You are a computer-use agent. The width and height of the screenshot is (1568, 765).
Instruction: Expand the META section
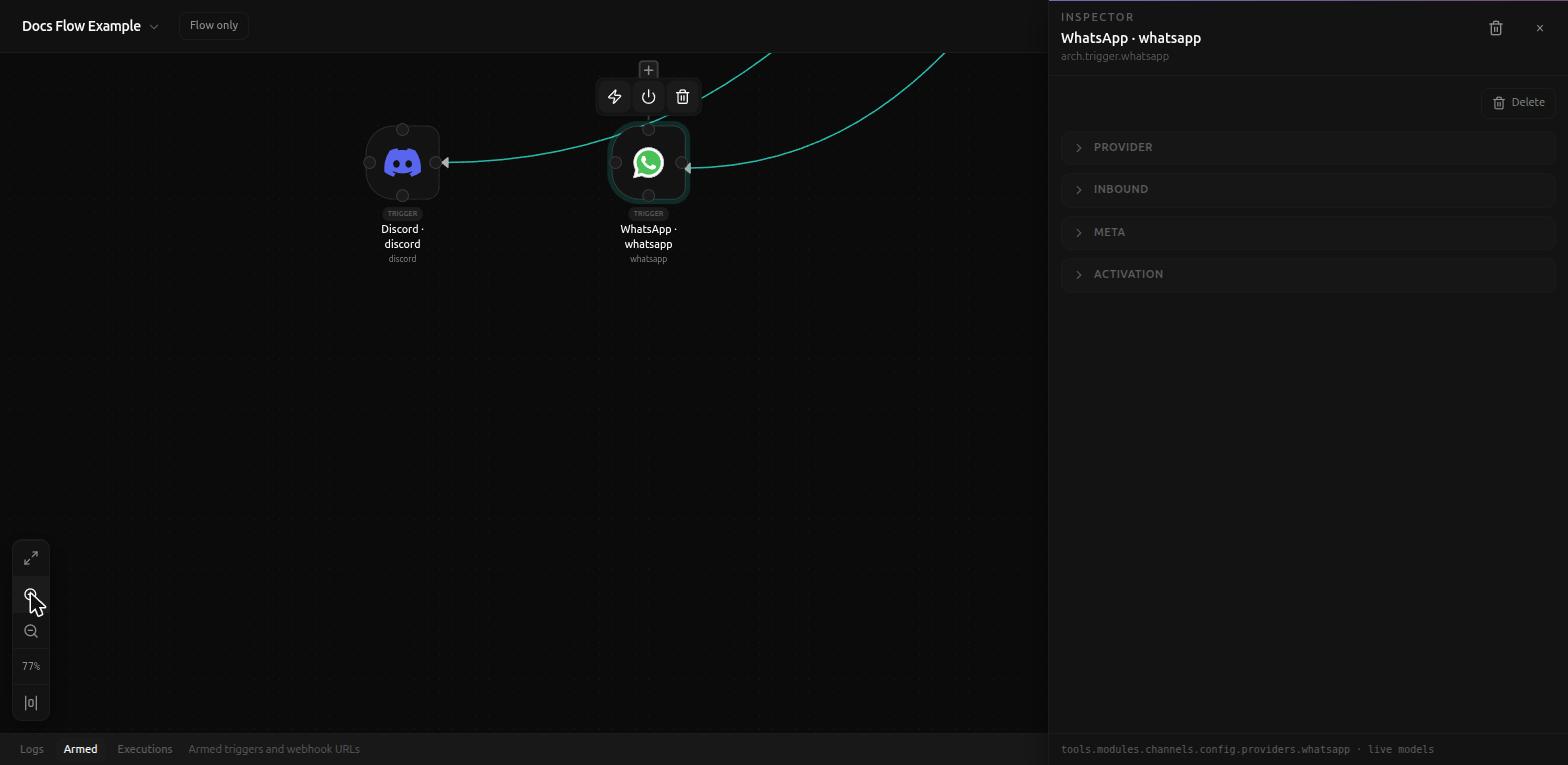(x=1308, y=232)
